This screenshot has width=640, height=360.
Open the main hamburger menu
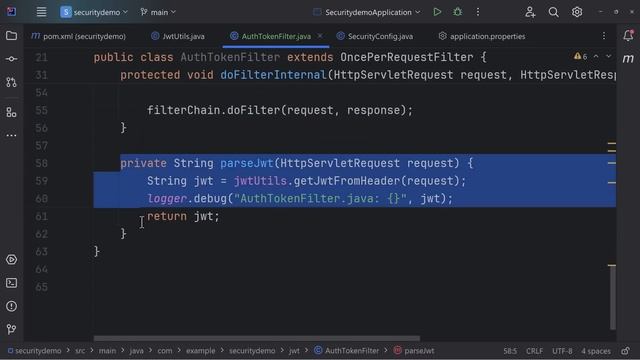(x=41, y=12)
